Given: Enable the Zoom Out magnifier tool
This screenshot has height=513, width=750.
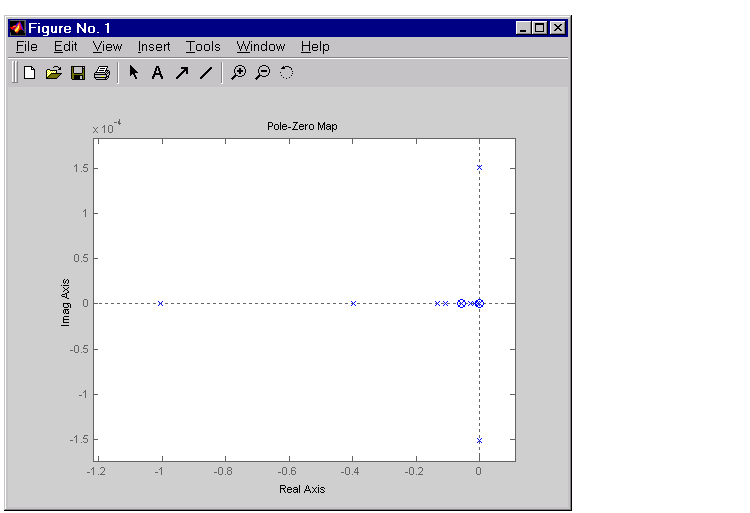Looking at the screenshot, I should coord(262,72).
